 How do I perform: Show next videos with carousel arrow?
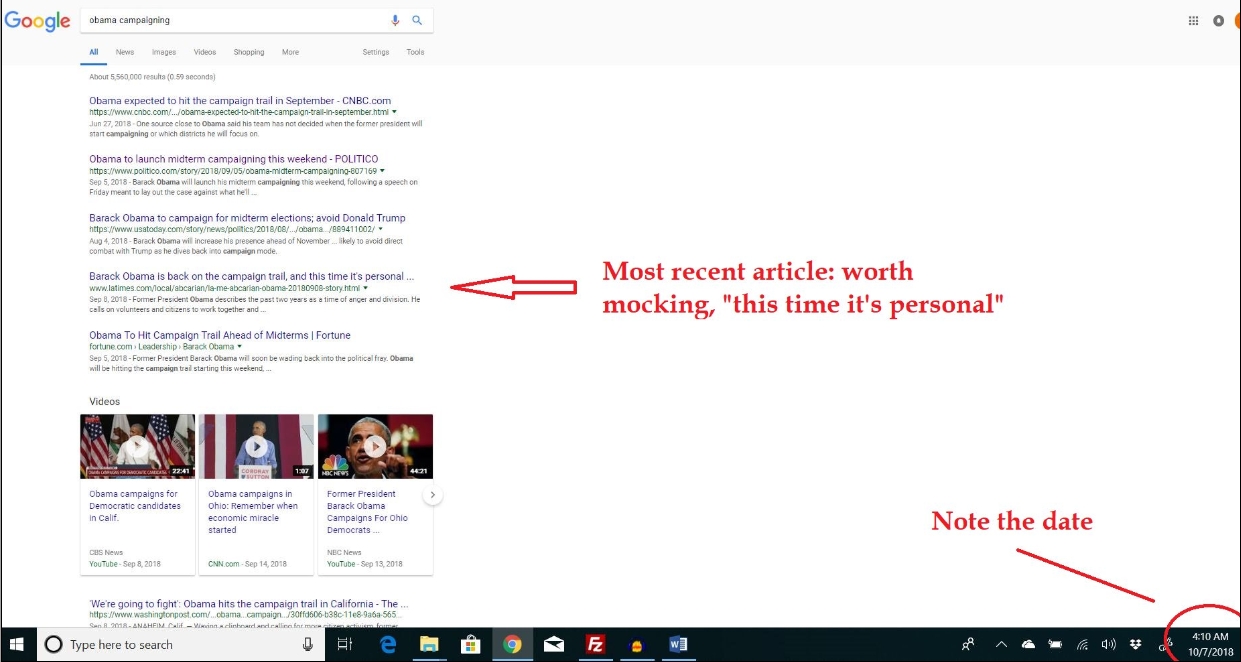click(432, 495)
